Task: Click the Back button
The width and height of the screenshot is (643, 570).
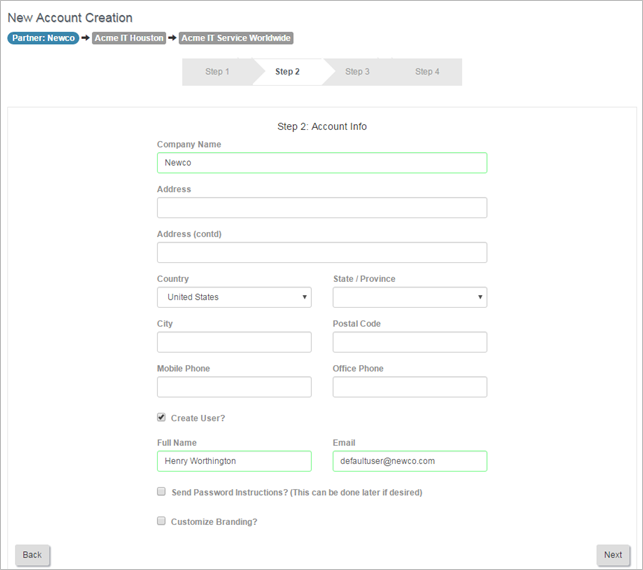Action: [32, 555]
